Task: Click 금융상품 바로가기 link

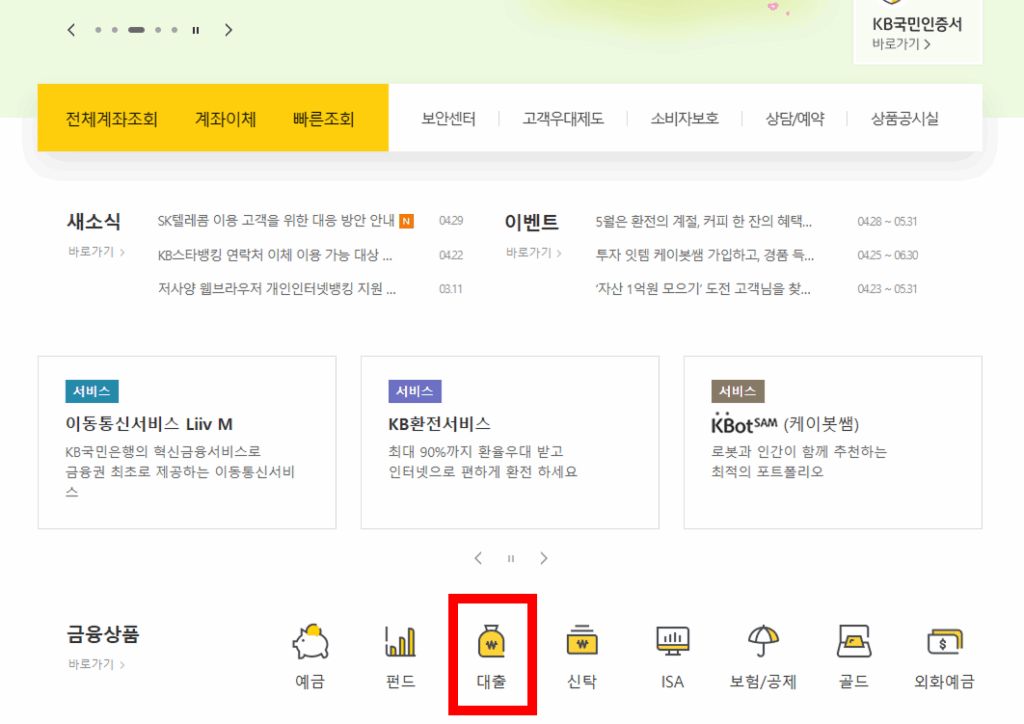Action: point(96,664)
